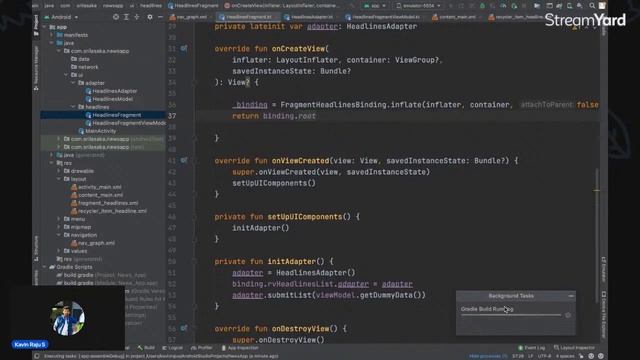The image size is (640, 360).
Task: Click the collapse all icon in project panel
Action: click(137, 17)
